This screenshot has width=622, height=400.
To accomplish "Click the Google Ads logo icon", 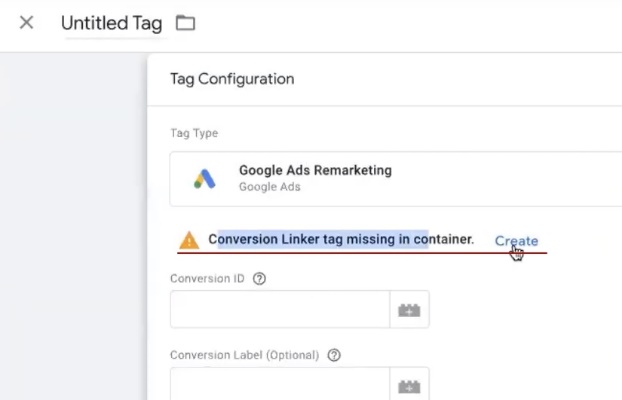I will click(204, 179).
